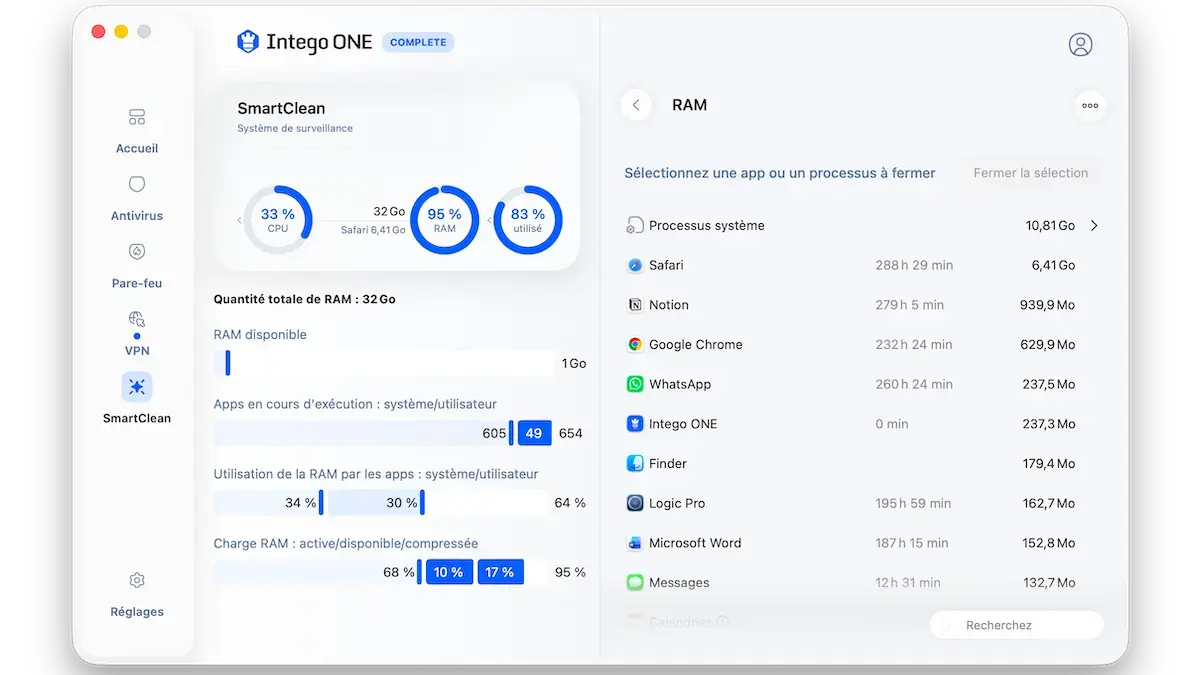Open the Accueil sidebar section
Image resolution: width=1200 pixels, height=675 pixels.
point(137,131)
